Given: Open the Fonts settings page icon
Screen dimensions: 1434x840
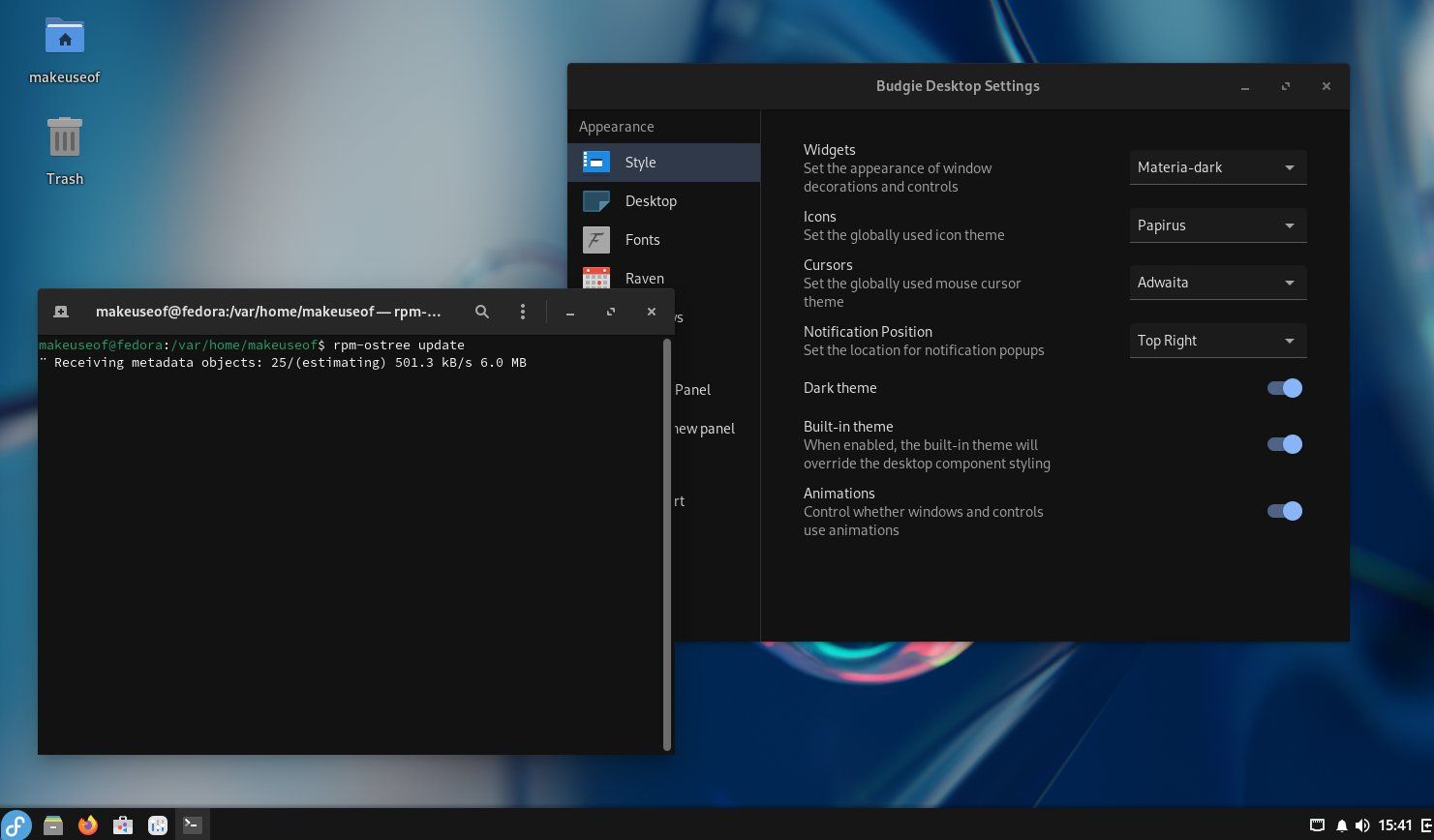Looking at the screenshot, I should [596, 239].
